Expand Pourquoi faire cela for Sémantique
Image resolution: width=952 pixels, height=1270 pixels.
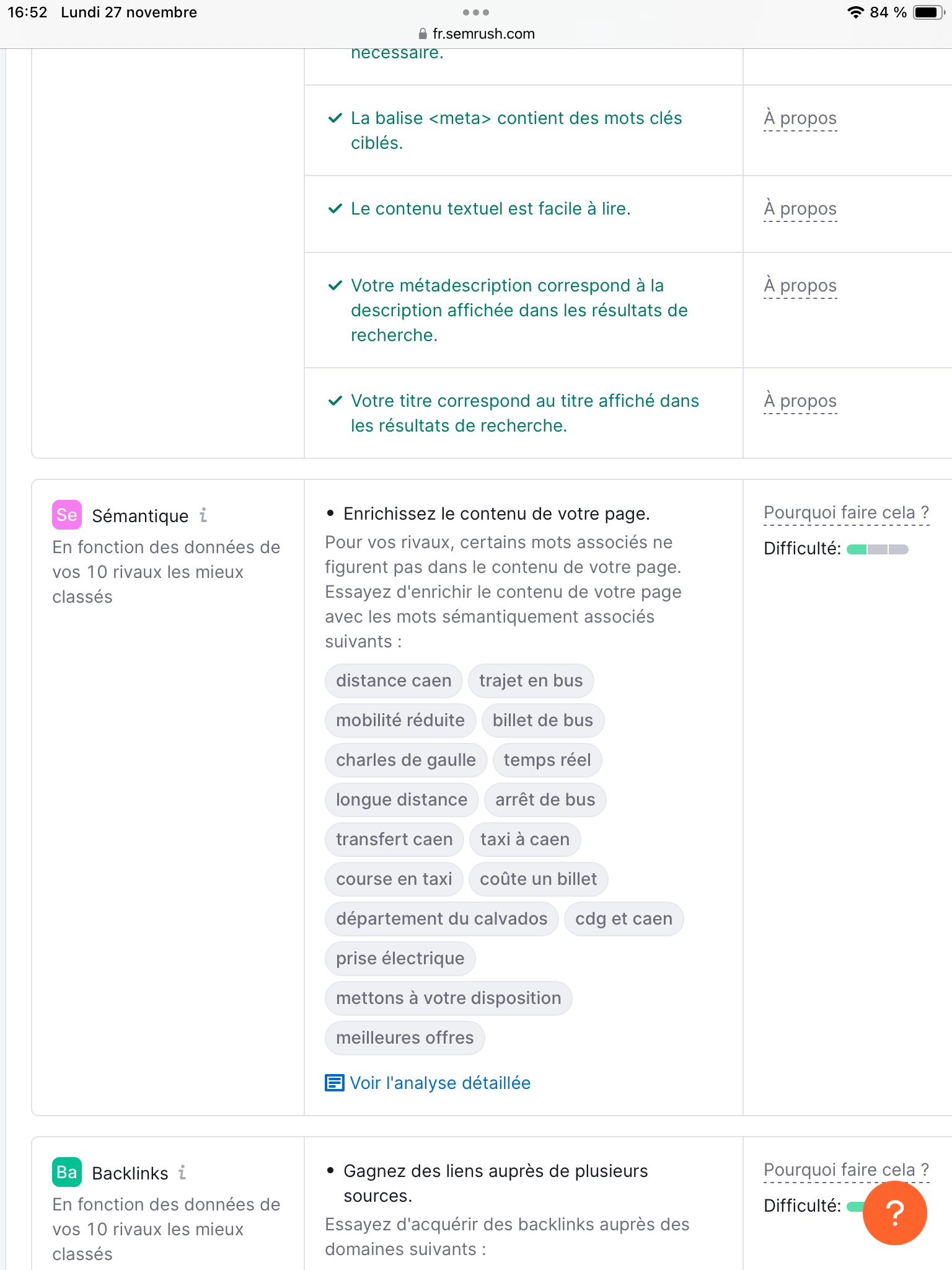point(846,513)
